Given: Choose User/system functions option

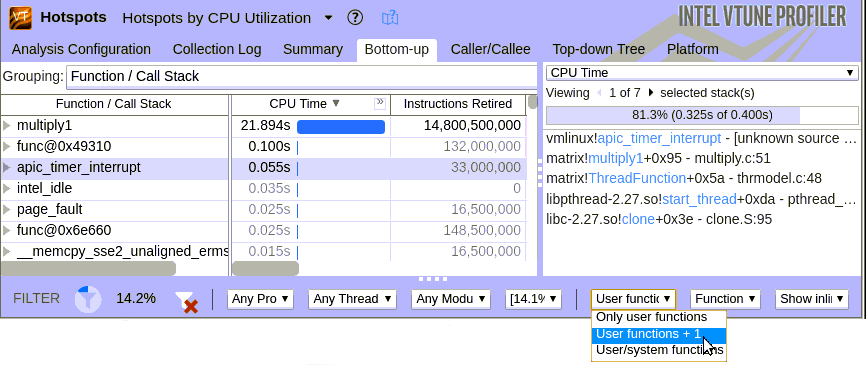Looking at the screenshot, I should click(x=659, y=350).
